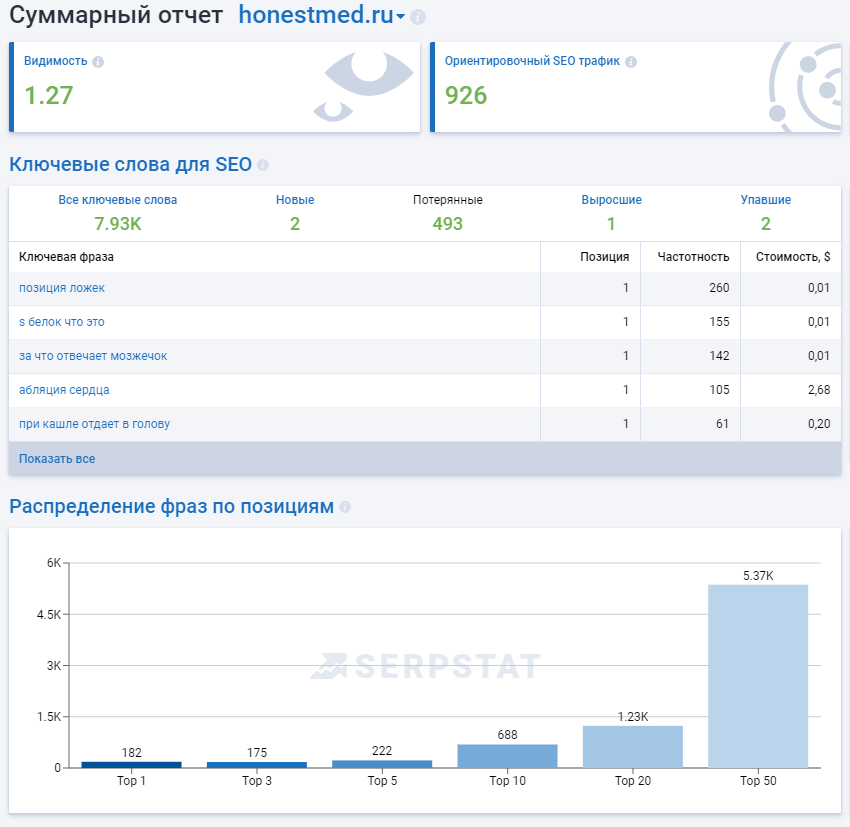Click the Top 10 bar in chart

coord(507,756)
